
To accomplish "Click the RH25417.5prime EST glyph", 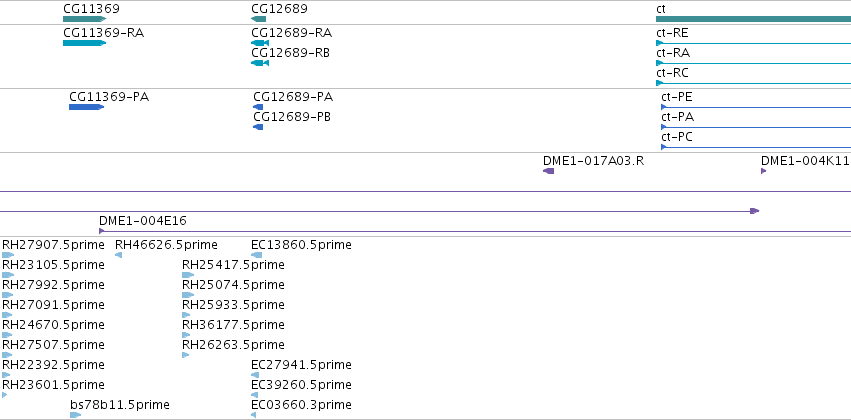I will (188, 275).
